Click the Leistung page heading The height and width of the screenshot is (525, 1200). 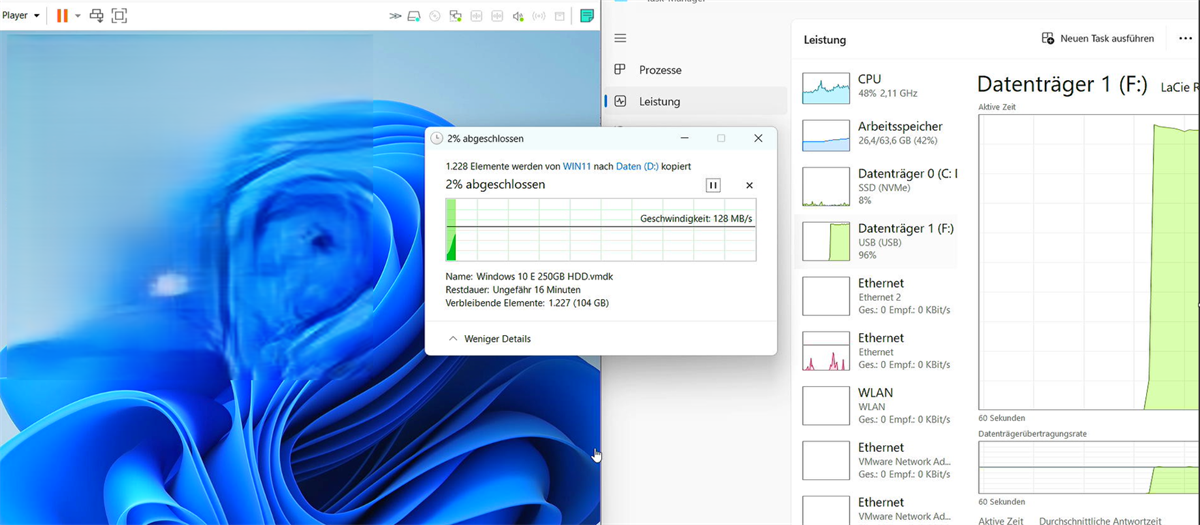(x=825, y=40)
